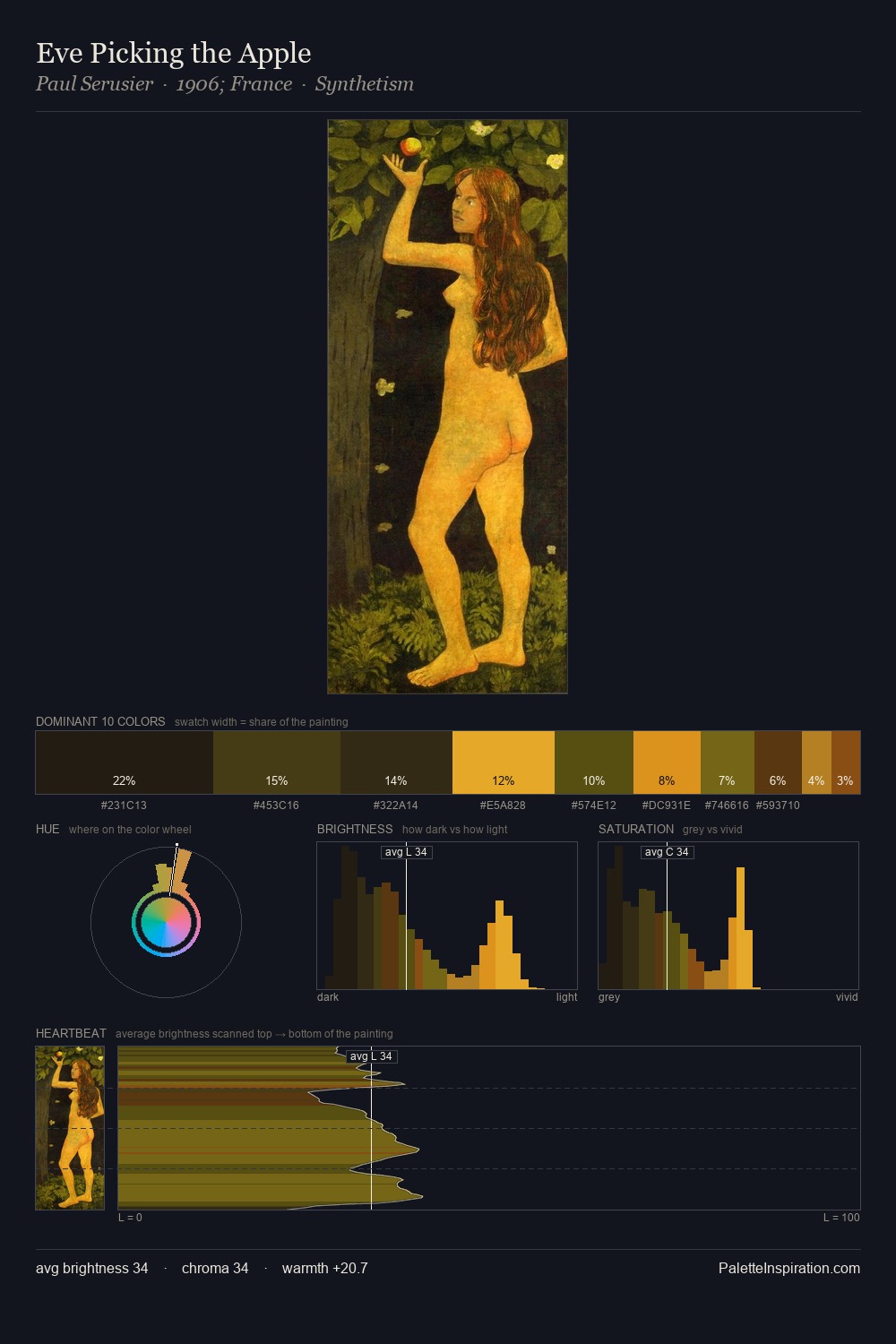896x1344 pixels.
Task: Click the hue color wheel
Action: pos(166,922)
